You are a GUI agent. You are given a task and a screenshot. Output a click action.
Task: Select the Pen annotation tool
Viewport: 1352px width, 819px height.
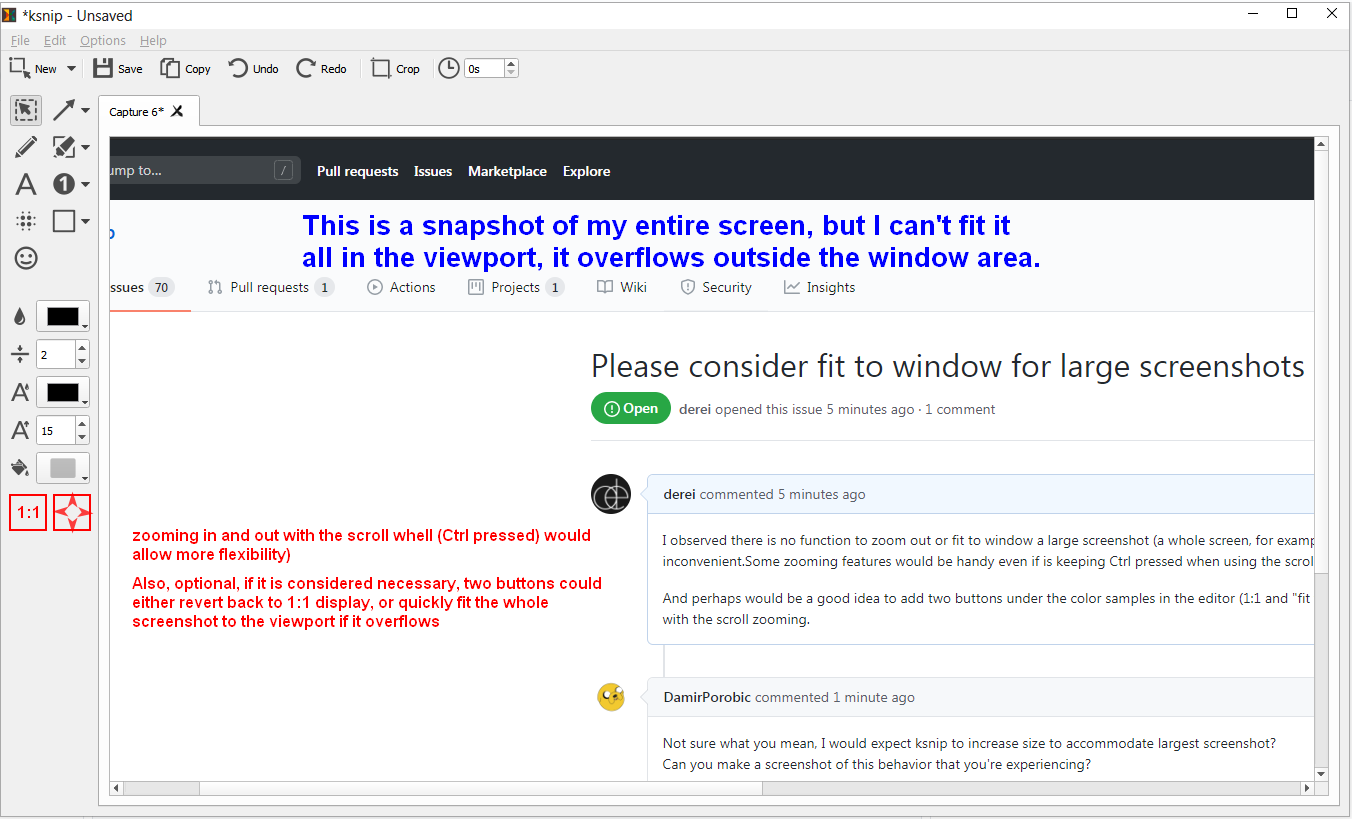click(26, 147)
